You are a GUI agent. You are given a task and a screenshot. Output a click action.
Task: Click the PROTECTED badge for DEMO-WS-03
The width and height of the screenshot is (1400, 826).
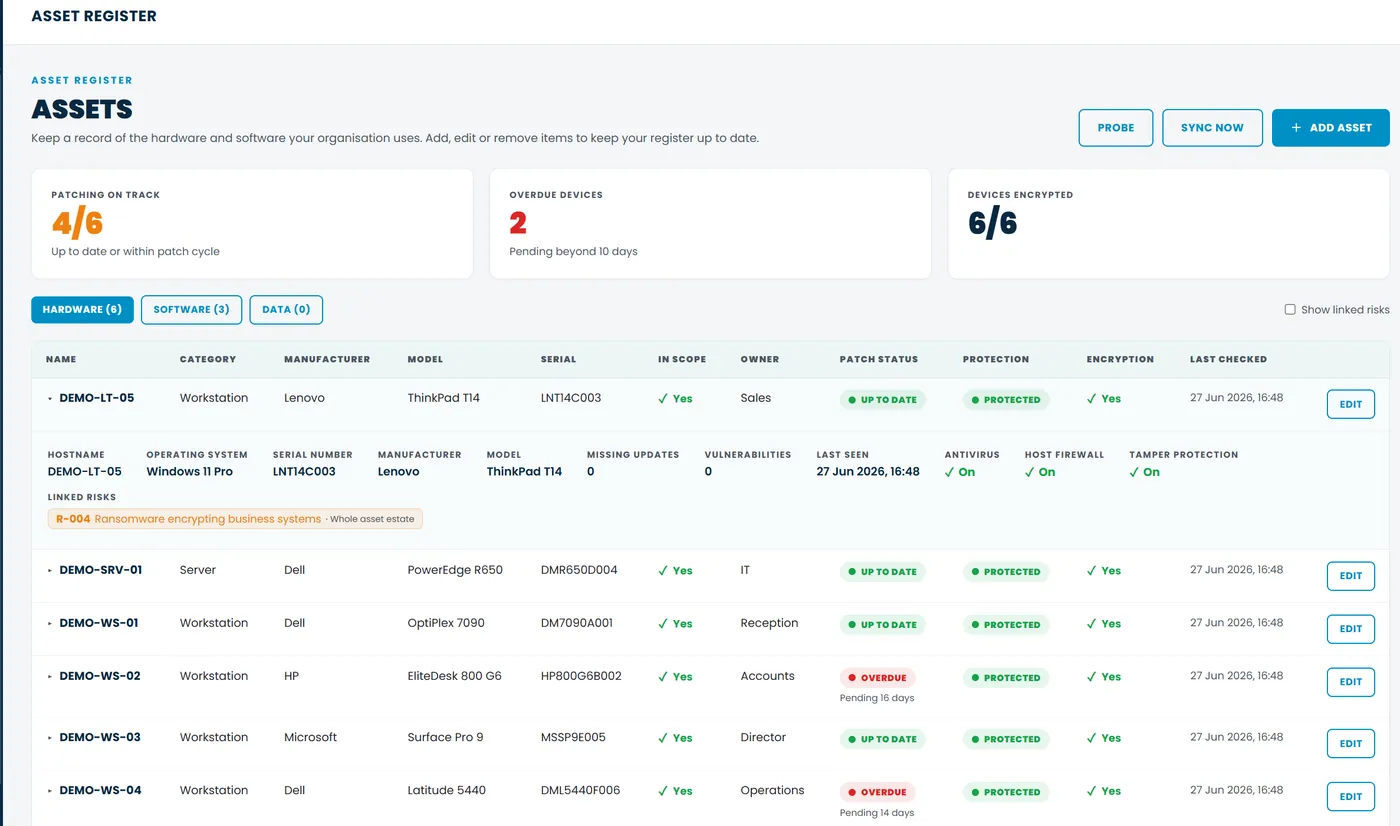coord(1006,739)
